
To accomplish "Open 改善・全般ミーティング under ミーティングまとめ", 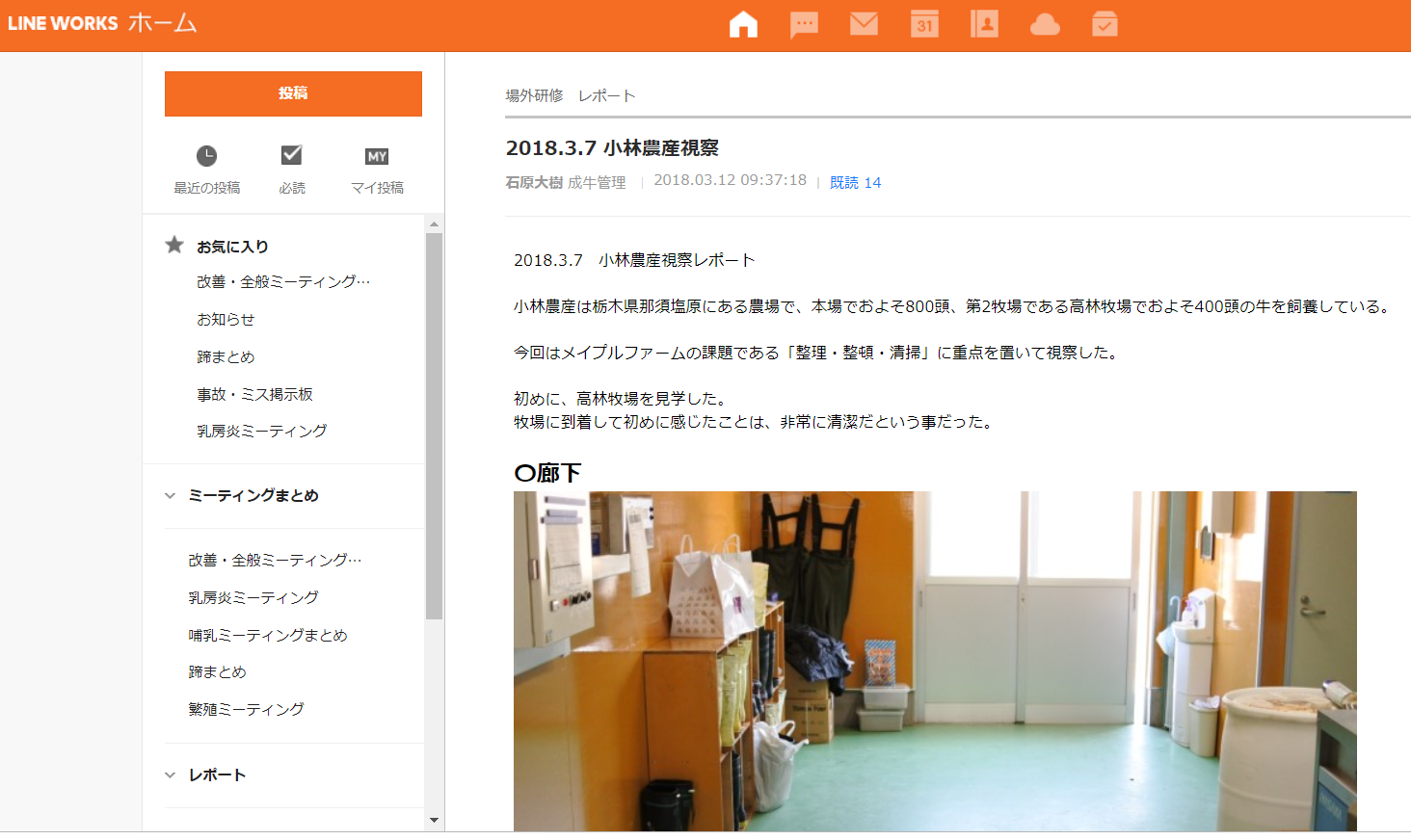I will point(275,560).
